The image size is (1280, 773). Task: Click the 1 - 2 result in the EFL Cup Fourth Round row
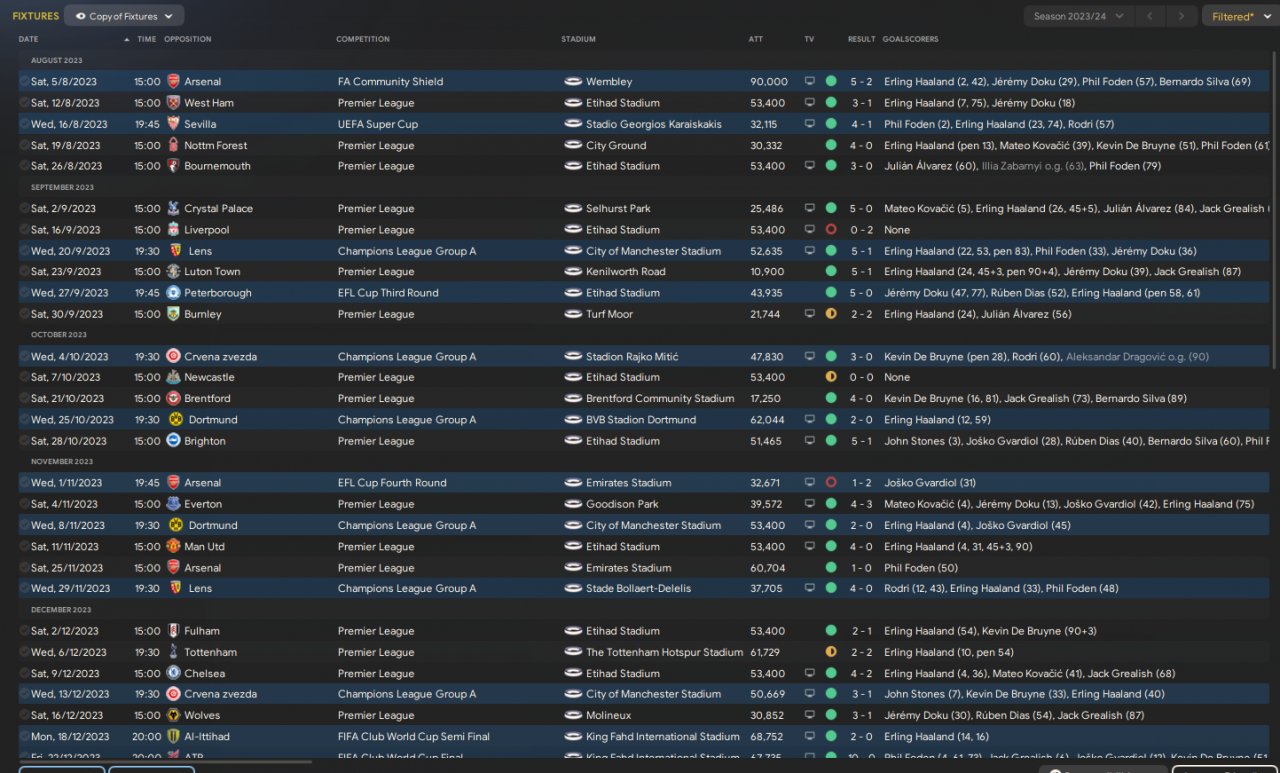[x=862, y=483]
